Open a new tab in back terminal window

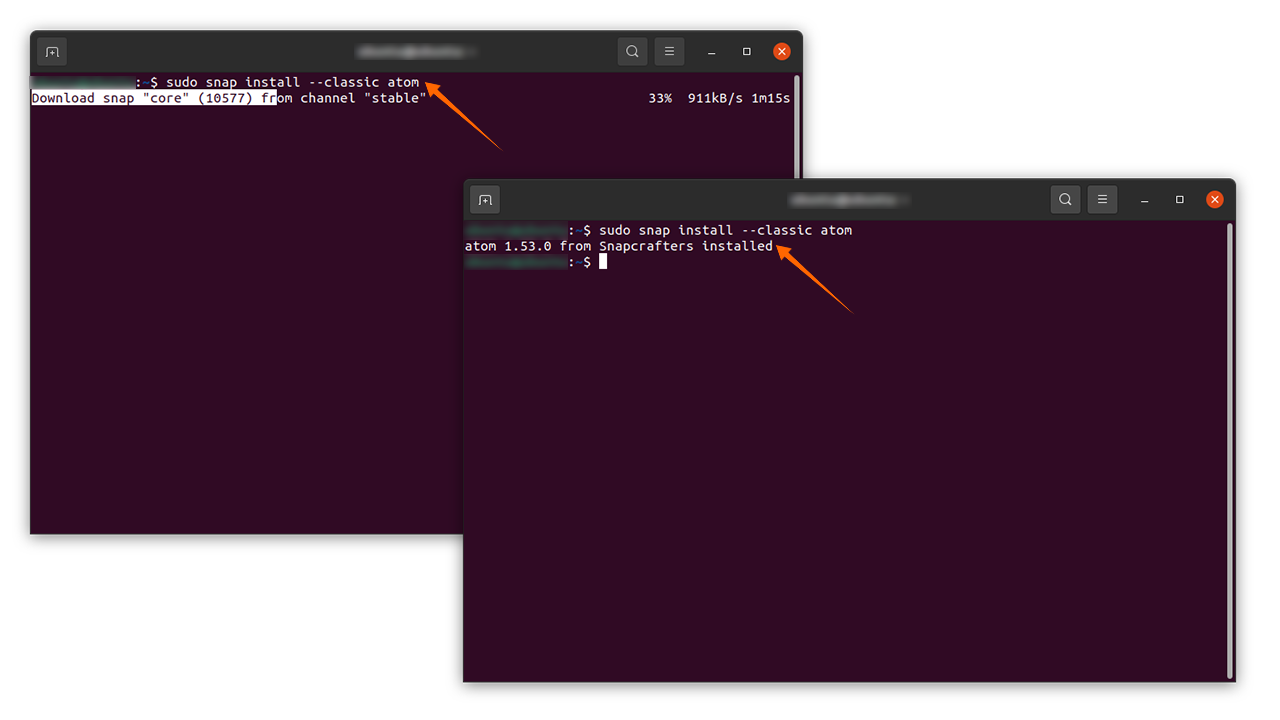coord(52,51)
